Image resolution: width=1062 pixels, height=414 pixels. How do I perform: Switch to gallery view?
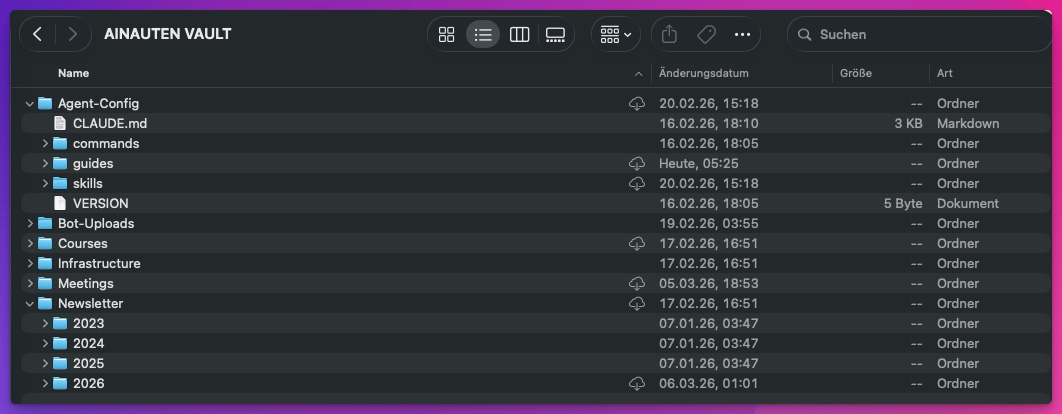(x=555, y=34)
